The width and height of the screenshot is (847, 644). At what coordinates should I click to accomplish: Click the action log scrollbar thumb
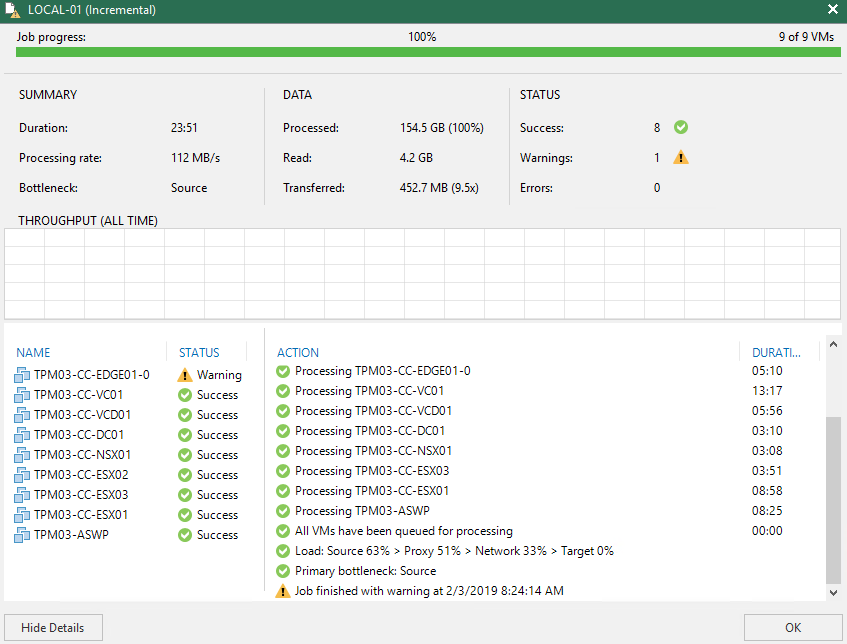pos(833,500)
